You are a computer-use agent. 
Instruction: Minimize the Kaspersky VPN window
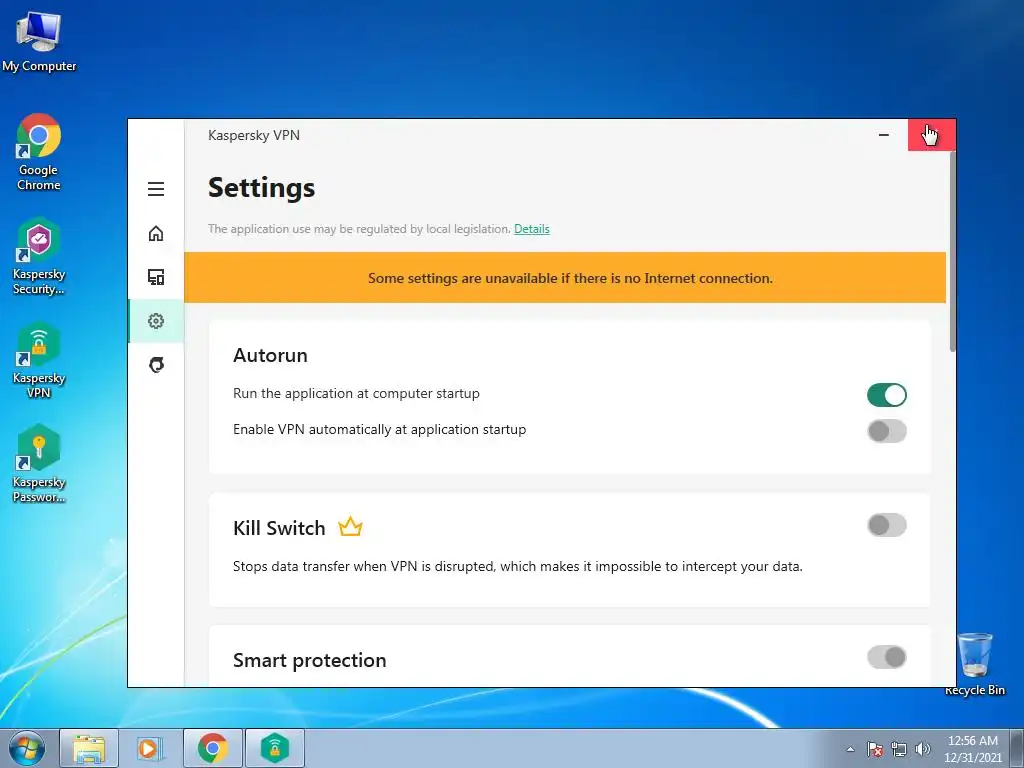(884, 135)
